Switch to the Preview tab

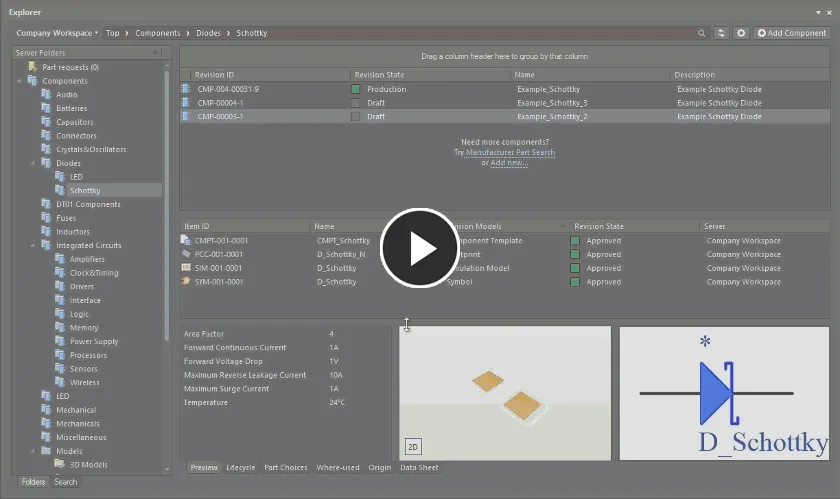[x=204, y=467]
